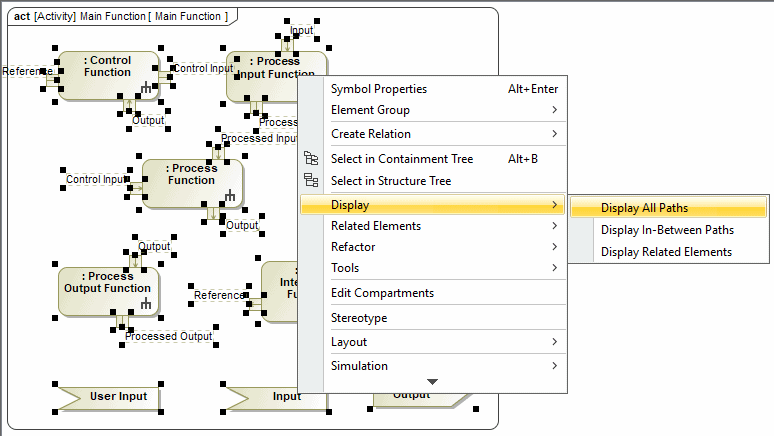This screenshot has height=436, width=774.
Task: Click the Processed Output pin label
Action: (169, 336)
